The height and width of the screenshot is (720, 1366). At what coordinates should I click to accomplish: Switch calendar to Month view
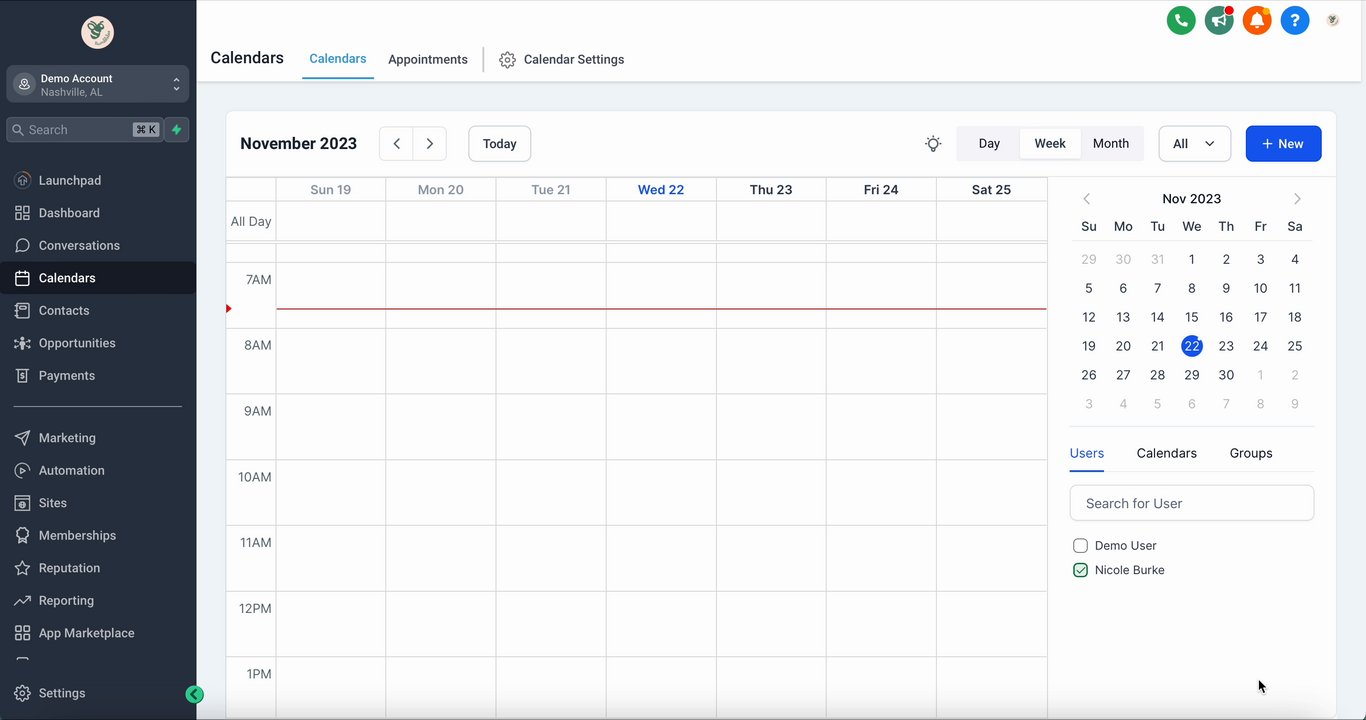1110,144
